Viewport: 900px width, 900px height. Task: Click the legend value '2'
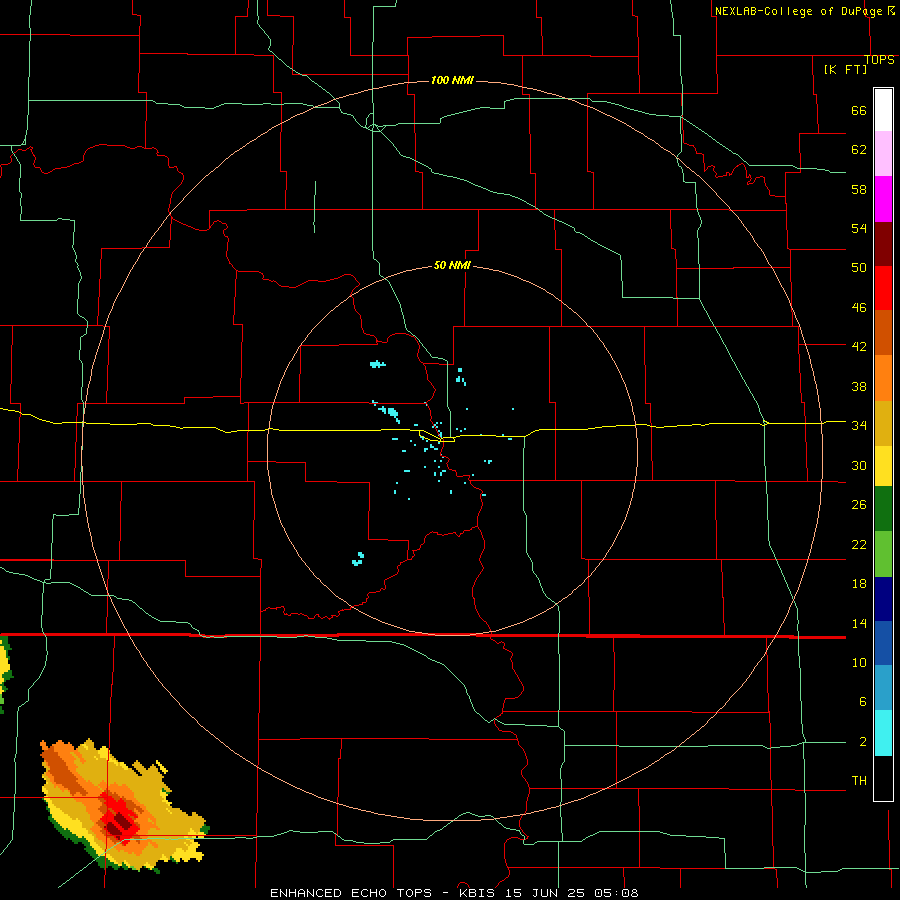tap(862, 742)
